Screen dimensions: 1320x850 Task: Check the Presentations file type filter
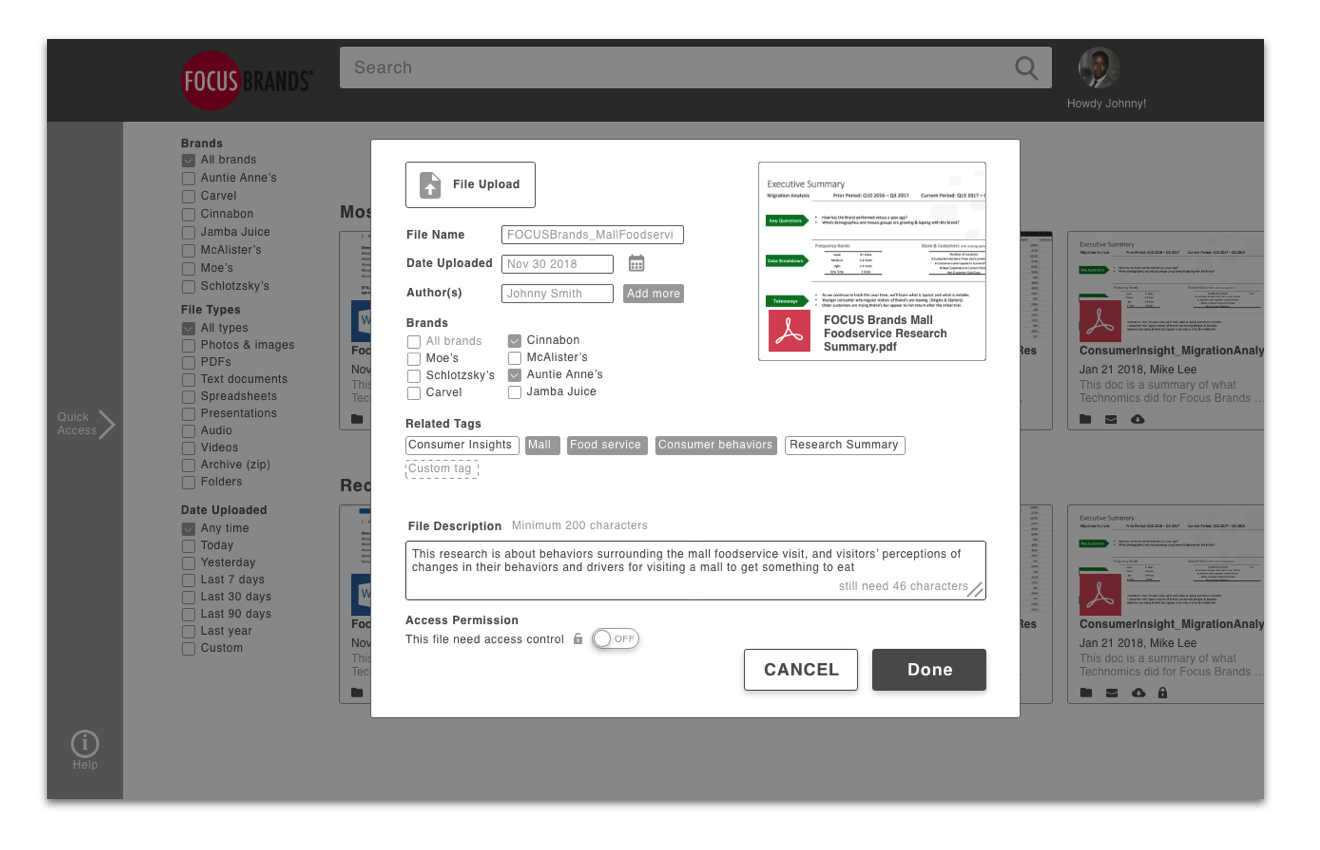(188, 413)
